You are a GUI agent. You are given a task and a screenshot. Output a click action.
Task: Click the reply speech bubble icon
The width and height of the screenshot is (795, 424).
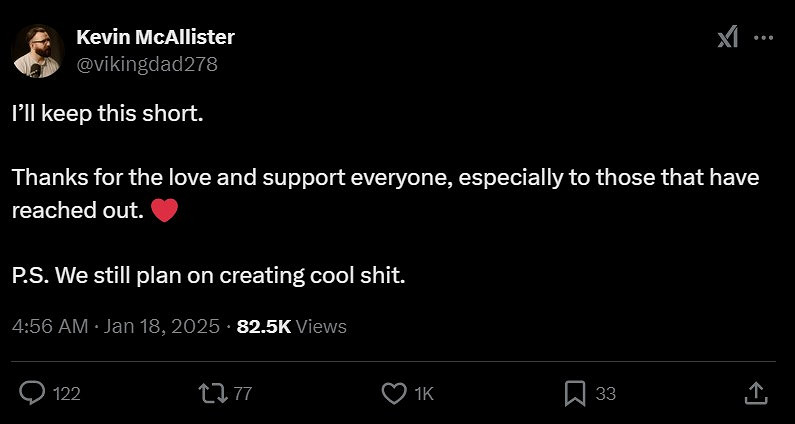click(33, 393)
